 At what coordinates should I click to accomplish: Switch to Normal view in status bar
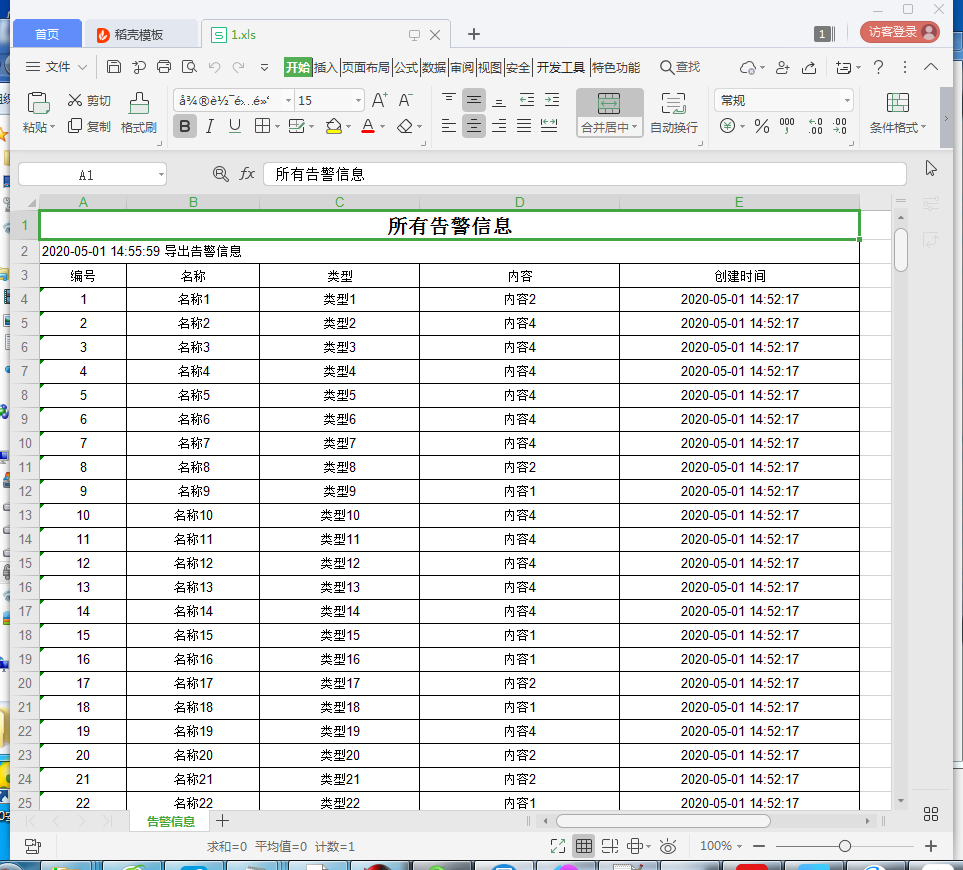tap(583, 846)
